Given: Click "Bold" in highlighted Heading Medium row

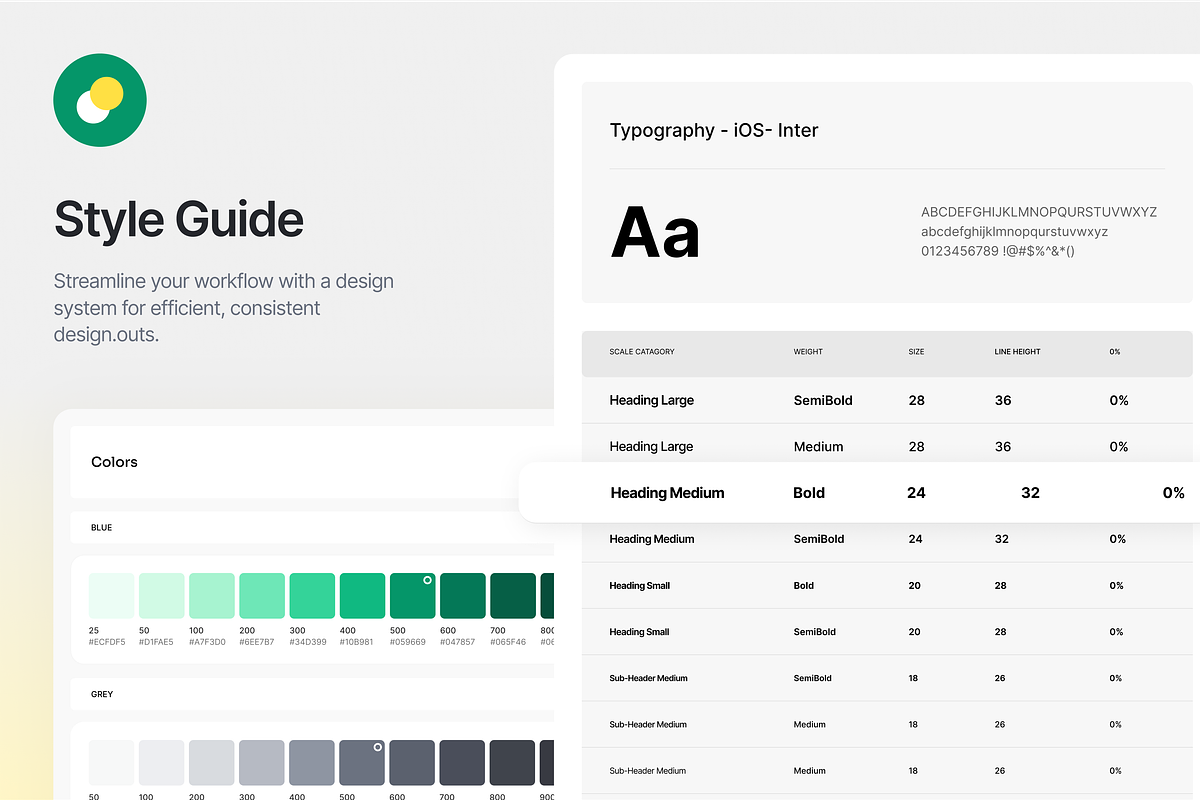Looking at the screenshot, I should pyautogui.click(x=809, y=493).
